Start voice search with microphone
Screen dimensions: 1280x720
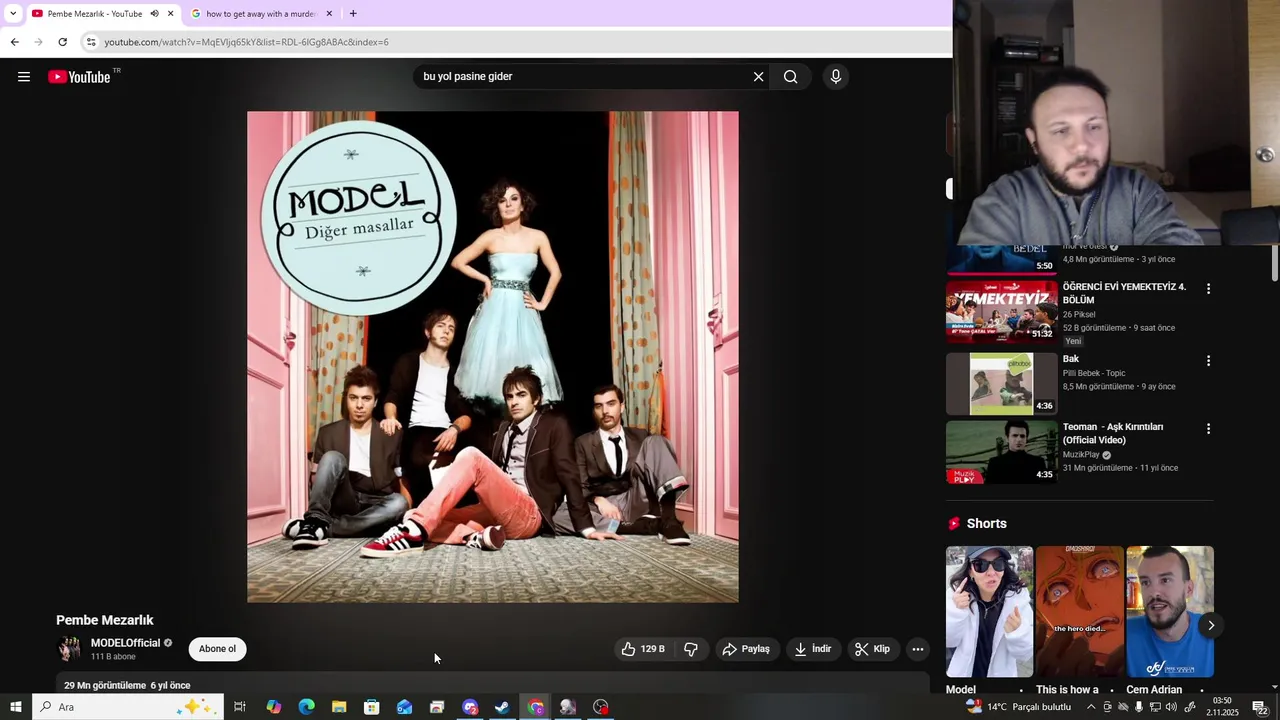[x=836, y=77]
